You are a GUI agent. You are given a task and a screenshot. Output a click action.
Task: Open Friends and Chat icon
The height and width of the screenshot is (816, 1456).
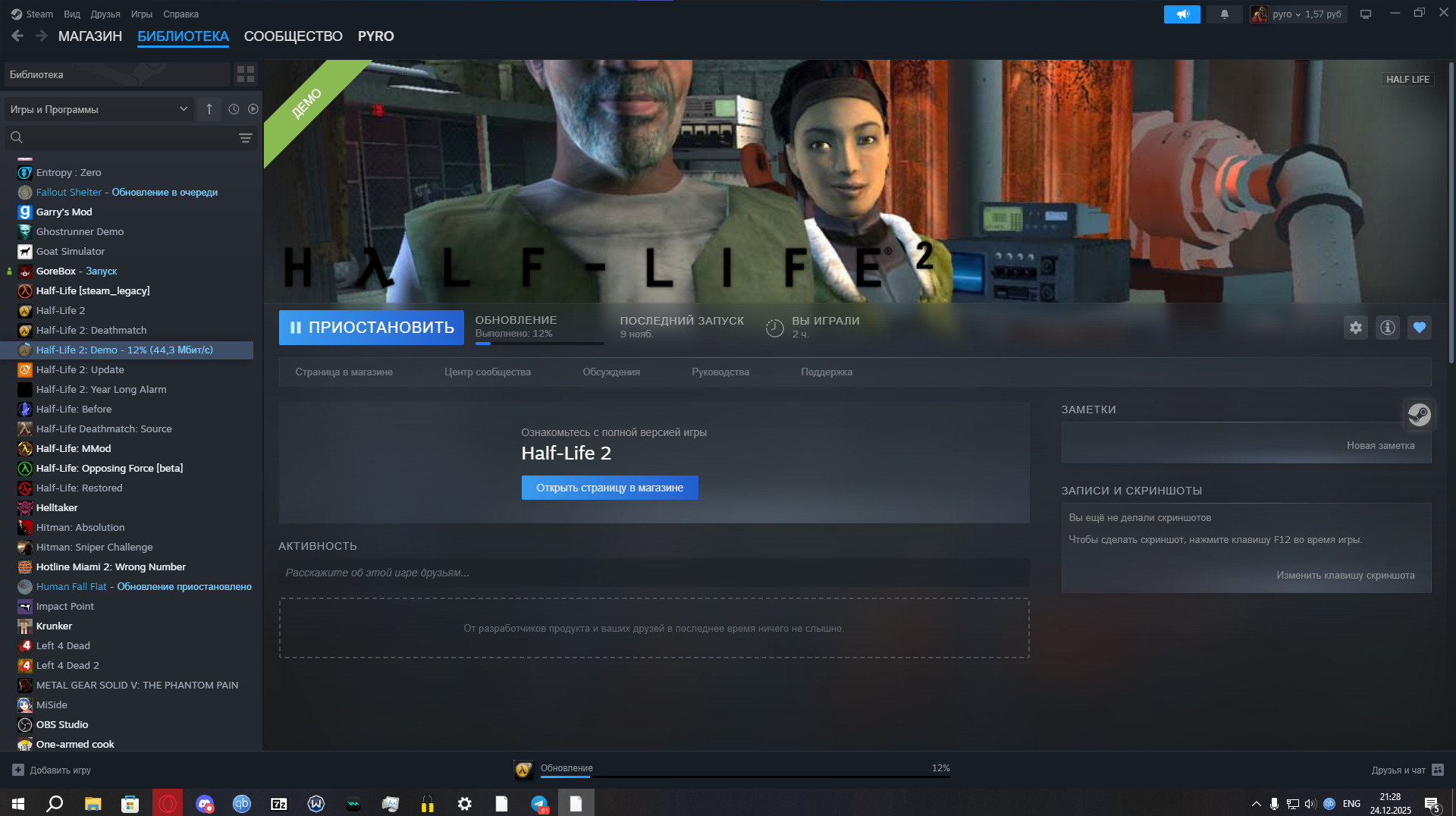tap(1438, 770)
